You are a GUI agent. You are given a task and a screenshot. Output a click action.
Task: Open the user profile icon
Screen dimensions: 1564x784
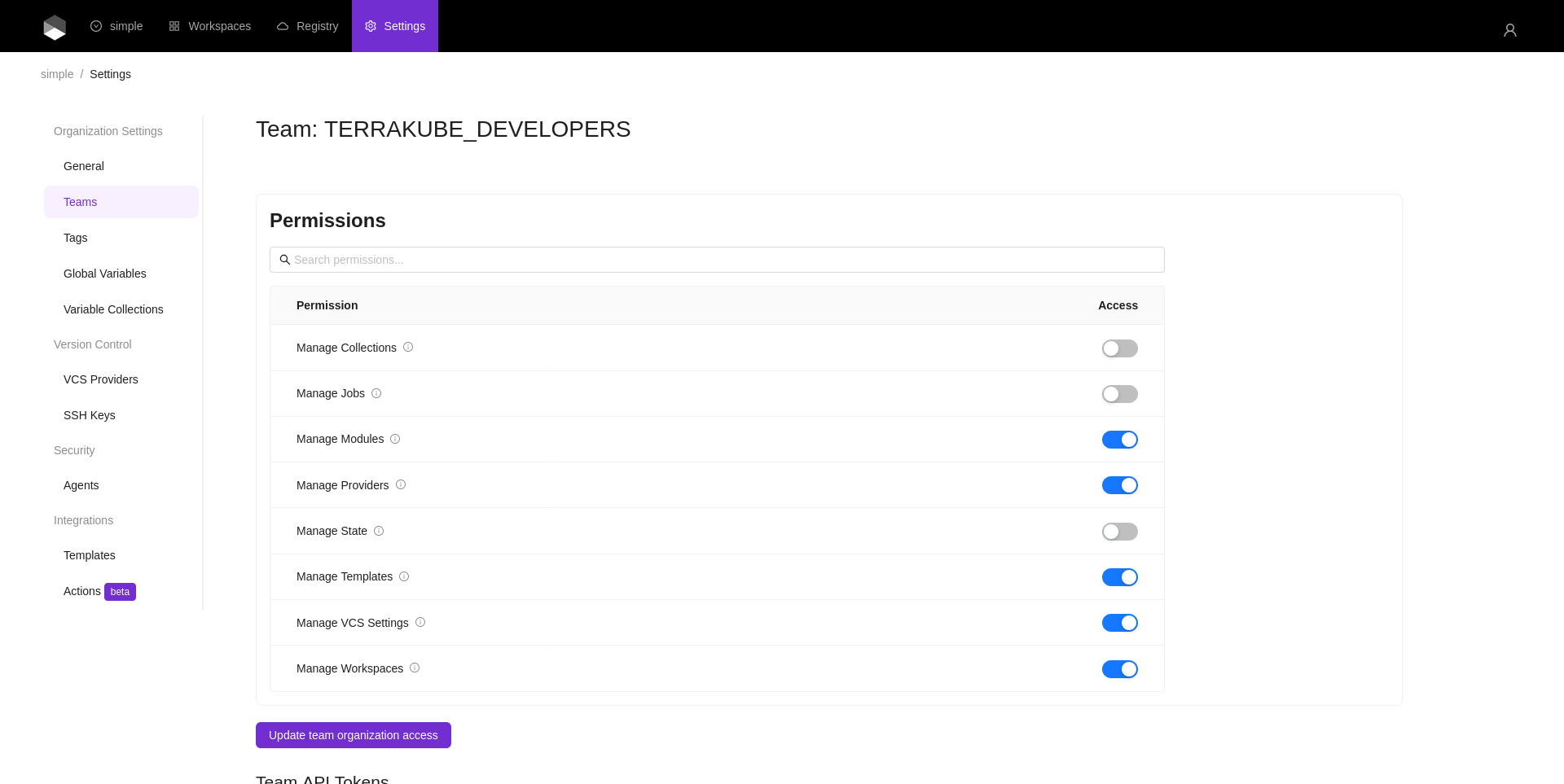click(x=1509, y=30)
